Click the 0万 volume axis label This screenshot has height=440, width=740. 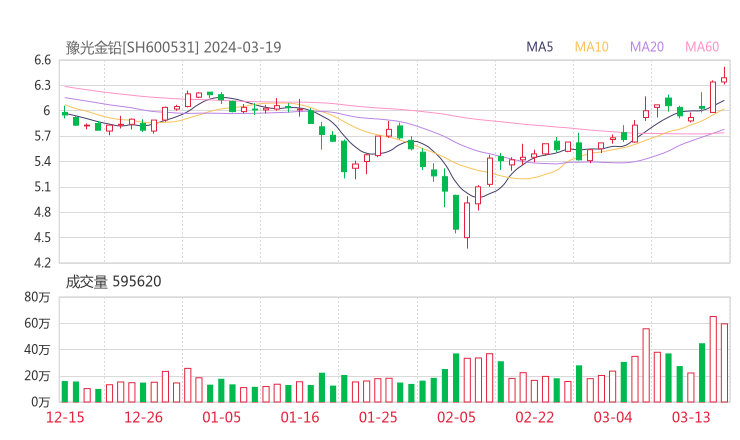tap(41, 402)
